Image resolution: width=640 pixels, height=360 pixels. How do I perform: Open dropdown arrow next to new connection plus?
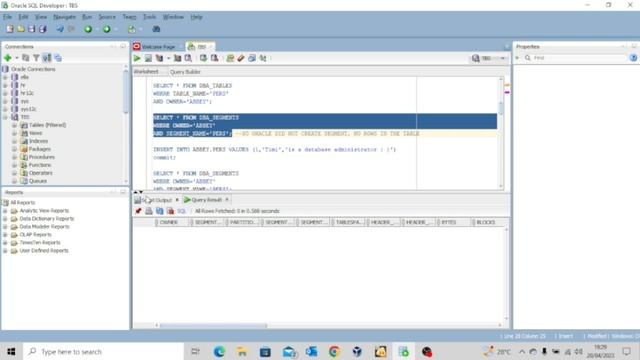pos(17,58)
